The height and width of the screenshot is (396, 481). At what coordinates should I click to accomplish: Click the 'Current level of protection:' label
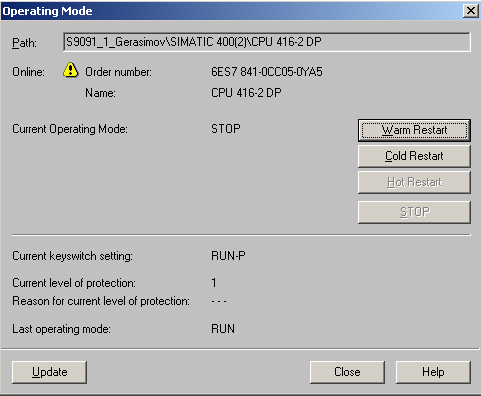74,283
